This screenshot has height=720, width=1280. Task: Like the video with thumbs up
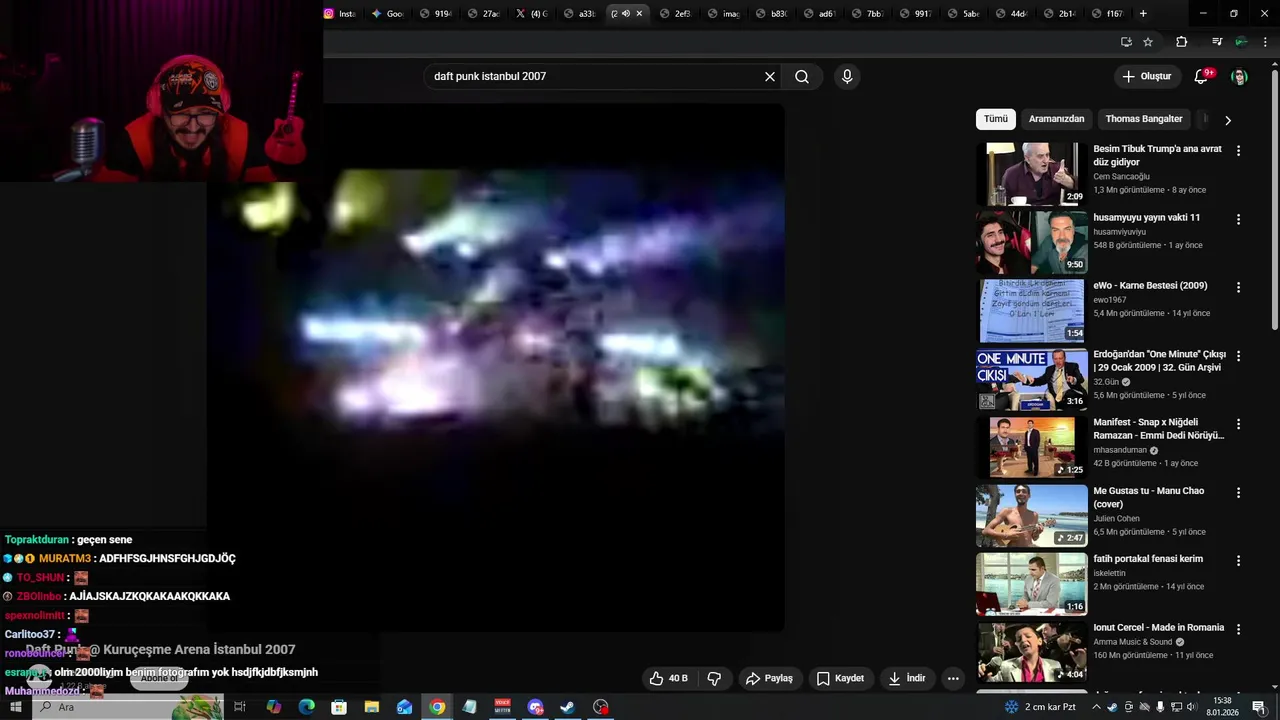click(669, 678)
